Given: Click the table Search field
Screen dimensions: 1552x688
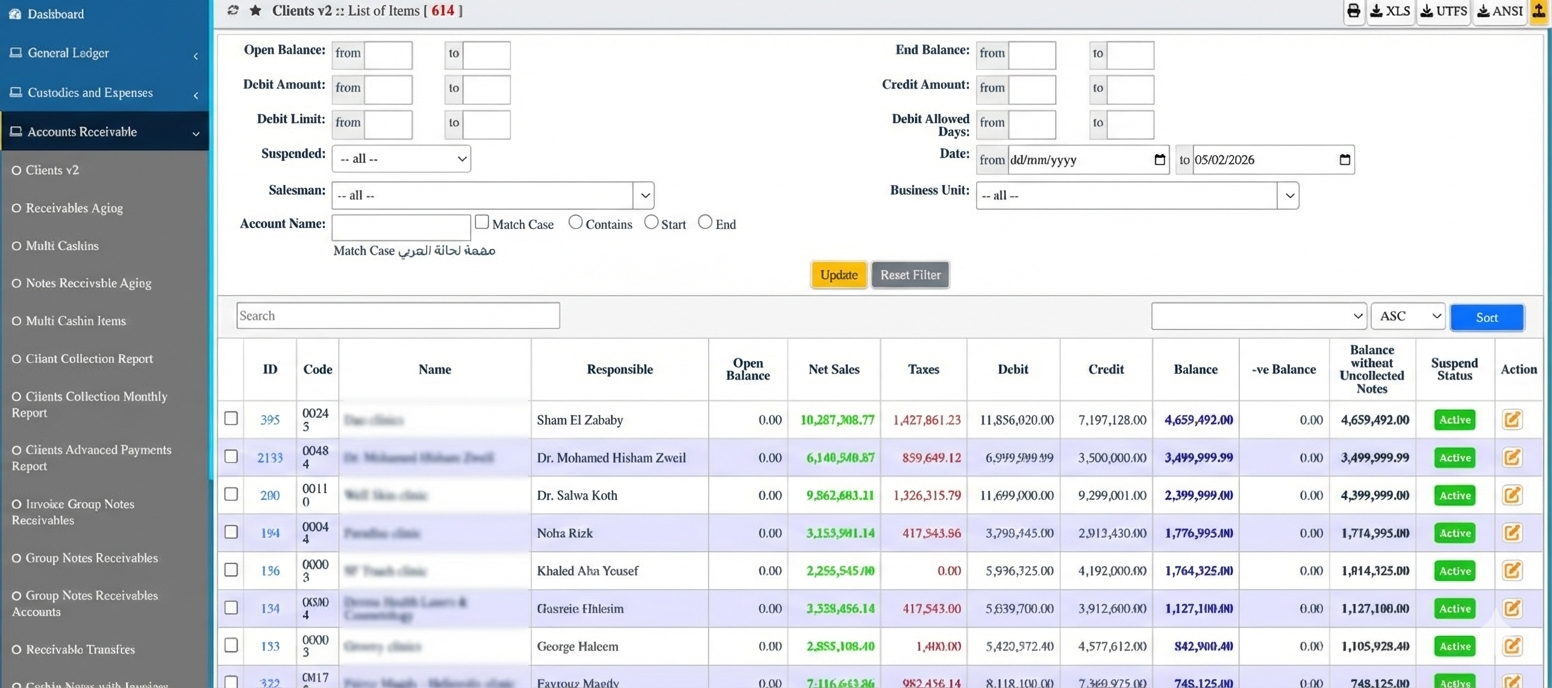Looking at the screenshot, I should [x=398, y=316].
